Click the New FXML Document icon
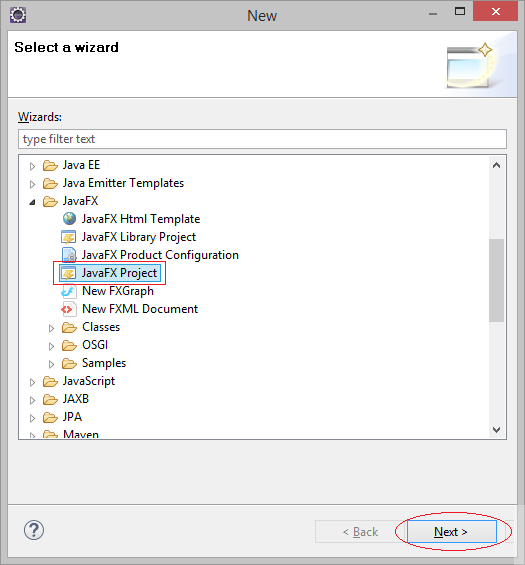Image resolution: width=525 pixels, height=565 pixels. tap(68, 309)
